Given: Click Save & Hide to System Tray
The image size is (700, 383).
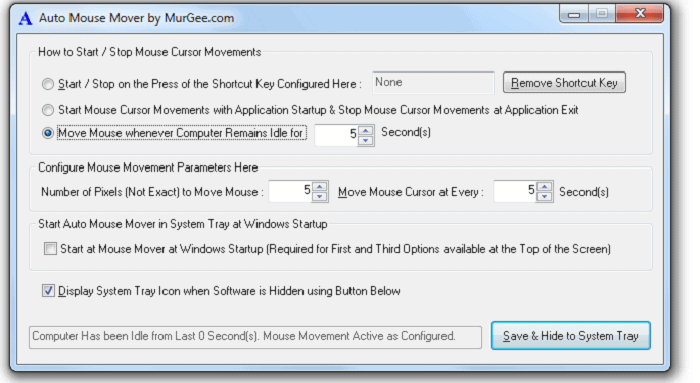Looking at the screenshot, I should coord(571,336).
